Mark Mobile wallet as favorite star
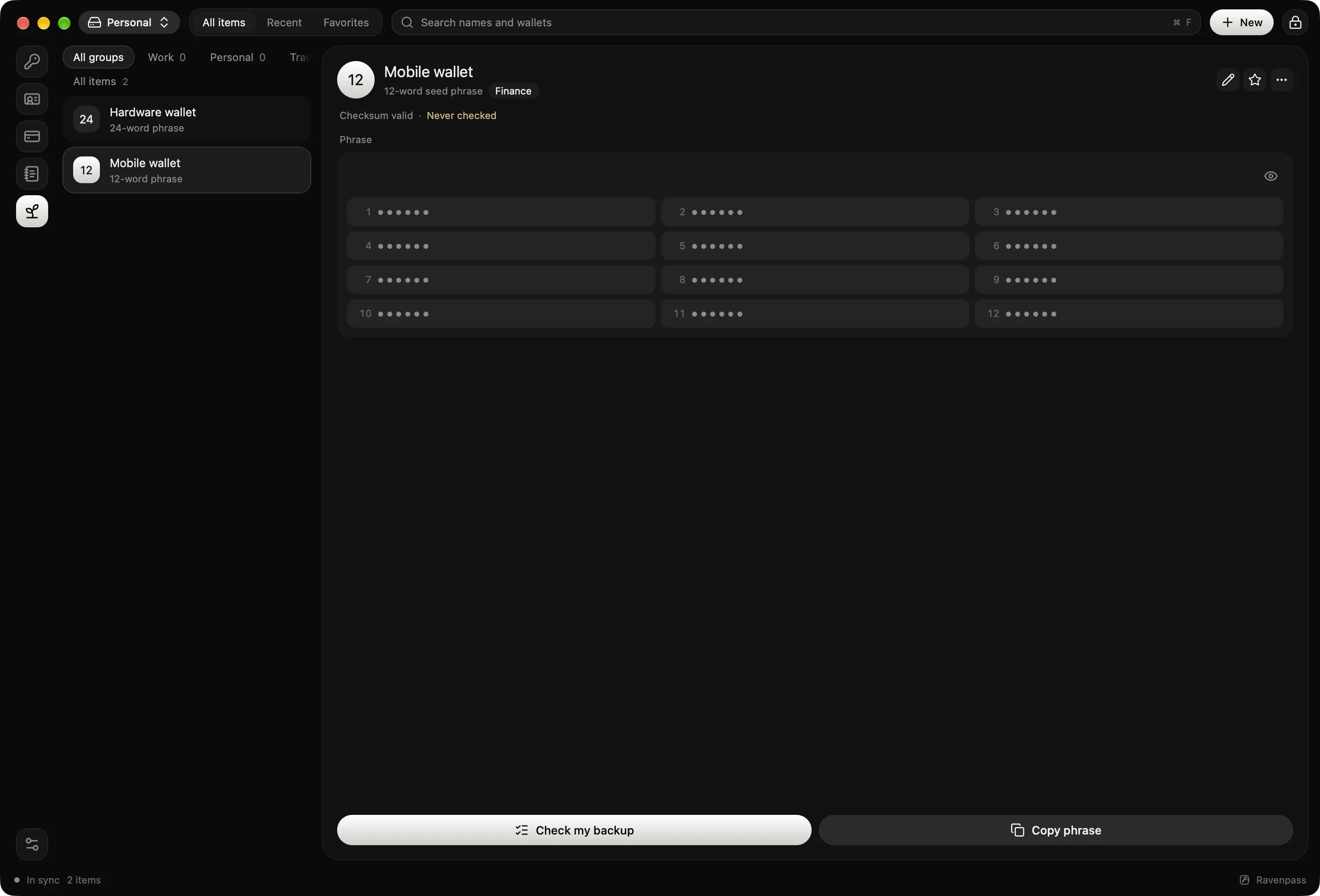 tap(1255, 80)
